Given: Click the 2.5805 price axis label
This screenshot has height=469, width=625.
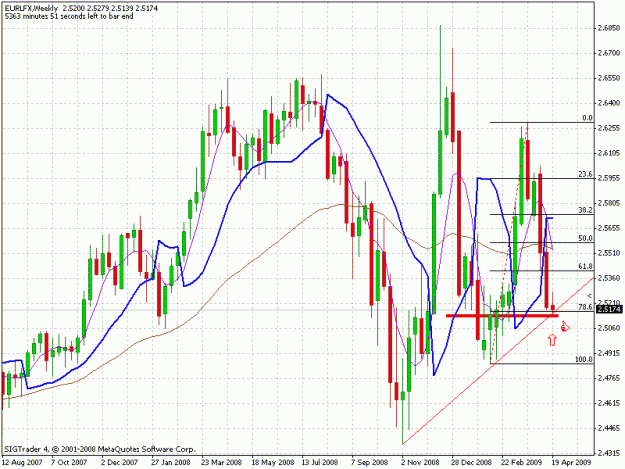Looking at the screenshot, I should [x=609, y=203].
